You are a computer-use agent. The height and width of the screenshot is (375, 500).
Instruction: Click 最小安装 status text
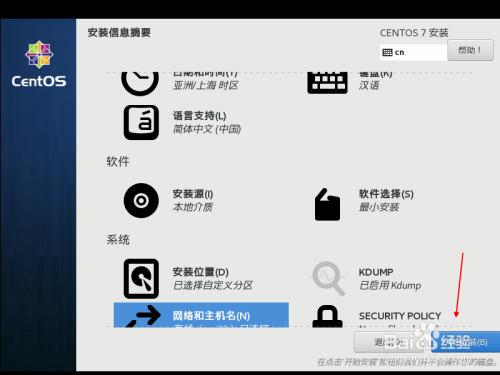pos(379,207)
